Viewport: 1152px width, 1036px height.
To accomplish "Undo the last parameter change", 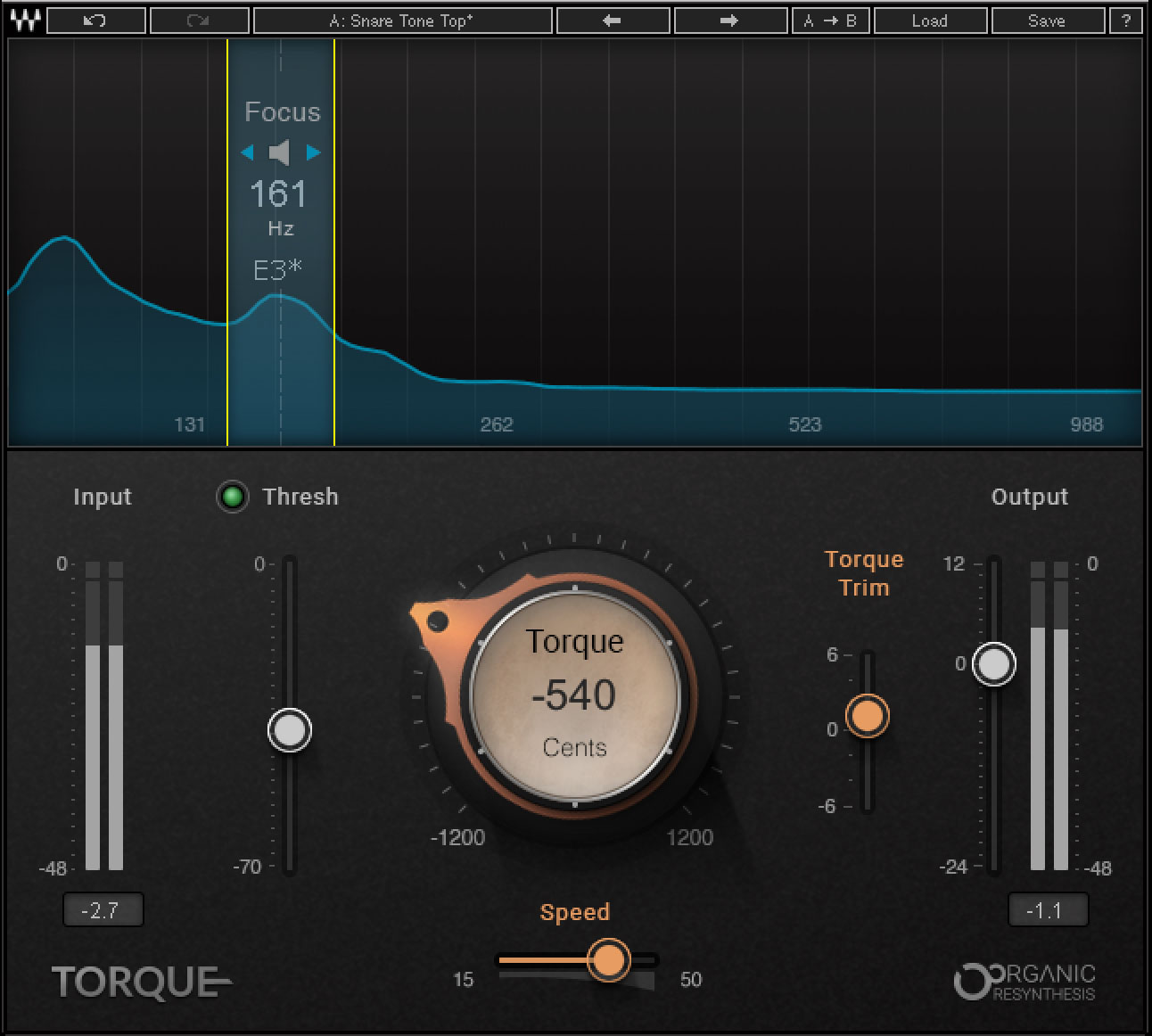I will click(95, 21).
